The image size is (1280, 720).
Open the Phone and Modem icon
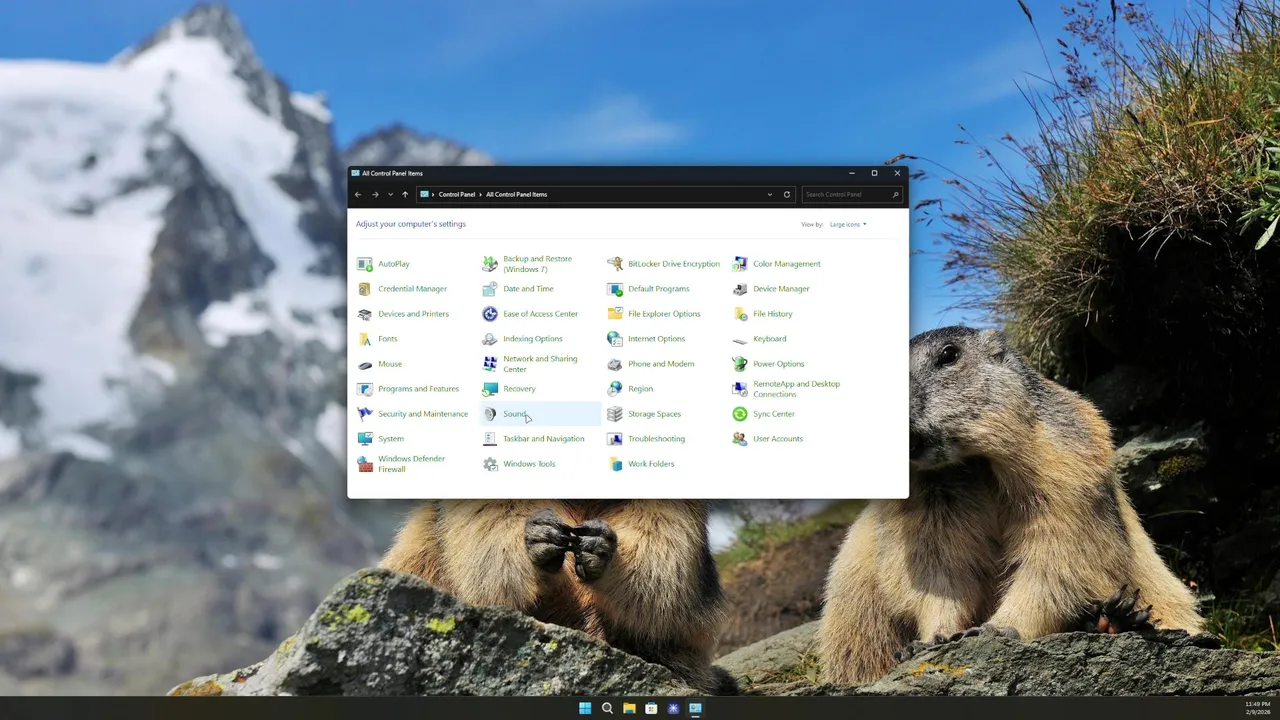pos(615,364)
